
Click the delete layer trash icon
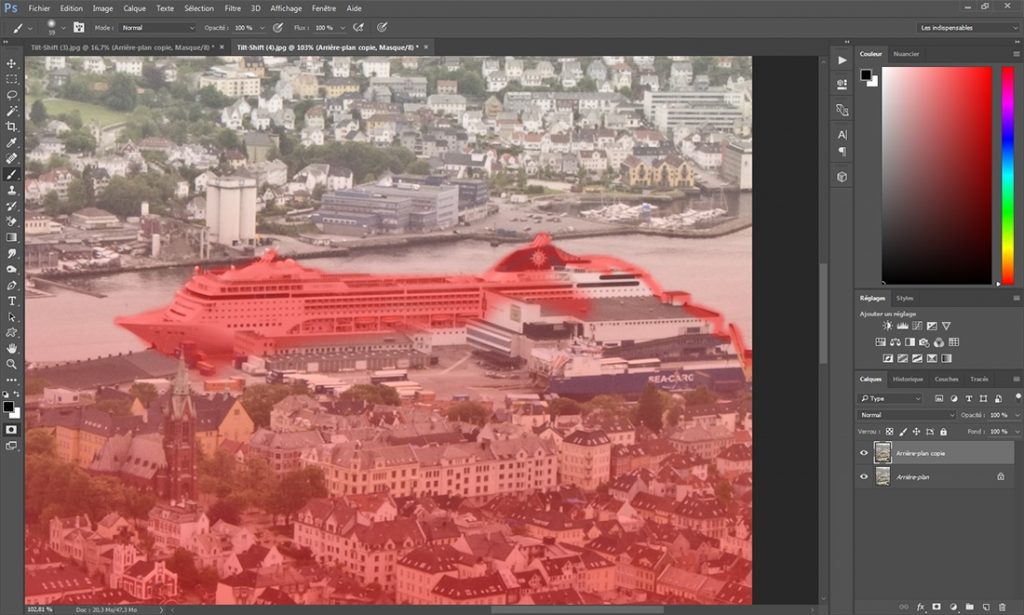(1003, 607)
